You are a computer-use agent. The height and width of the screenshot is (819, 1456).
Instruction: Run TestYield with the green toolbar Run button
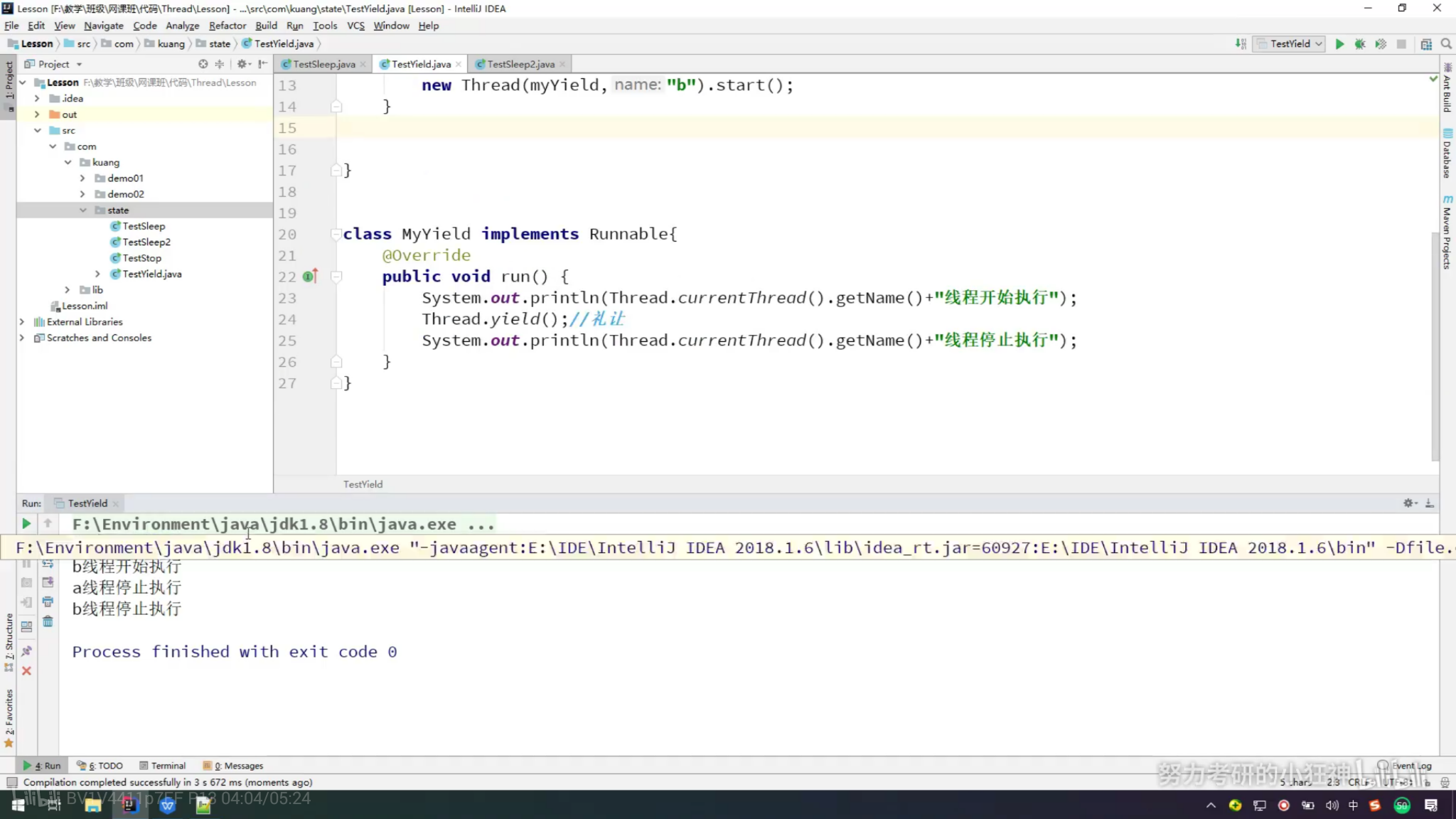coord(1339,44)
